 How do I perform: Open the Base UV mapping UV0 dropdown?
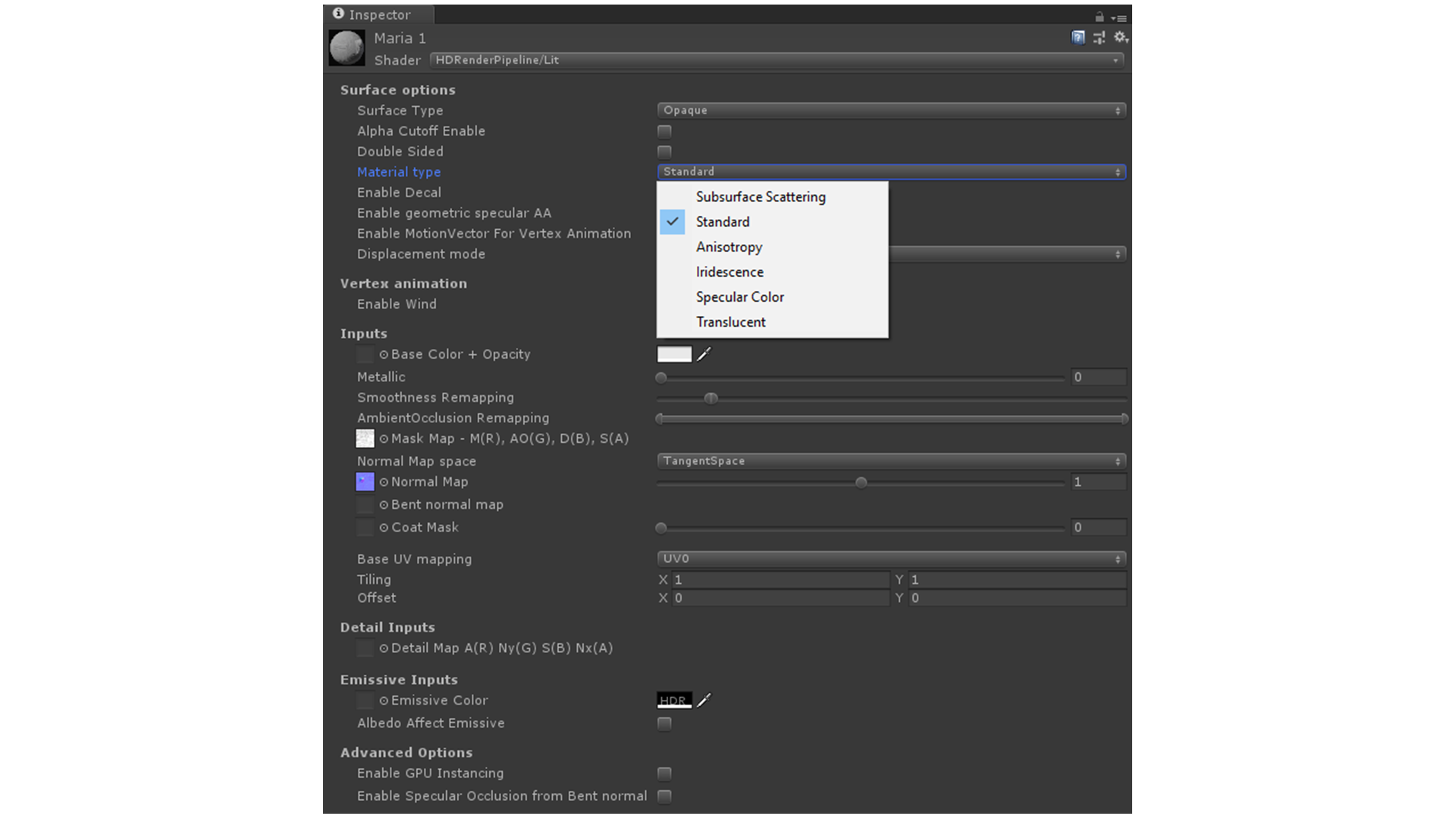pos(891,558)
